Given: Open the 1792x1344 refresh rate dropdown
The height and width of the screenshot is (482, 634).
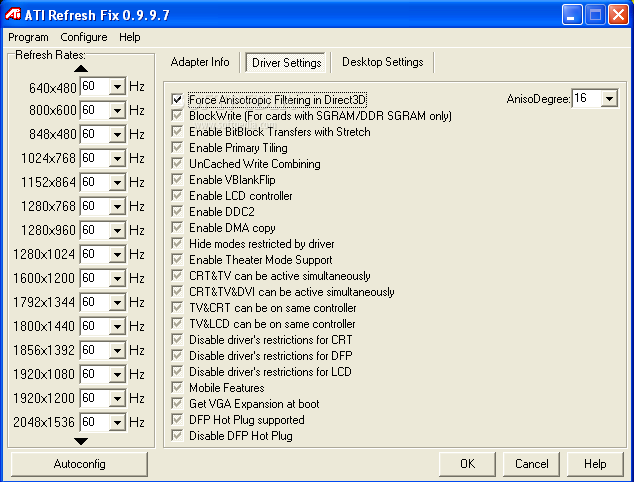Looking at the screenshot, I should 117,302.
